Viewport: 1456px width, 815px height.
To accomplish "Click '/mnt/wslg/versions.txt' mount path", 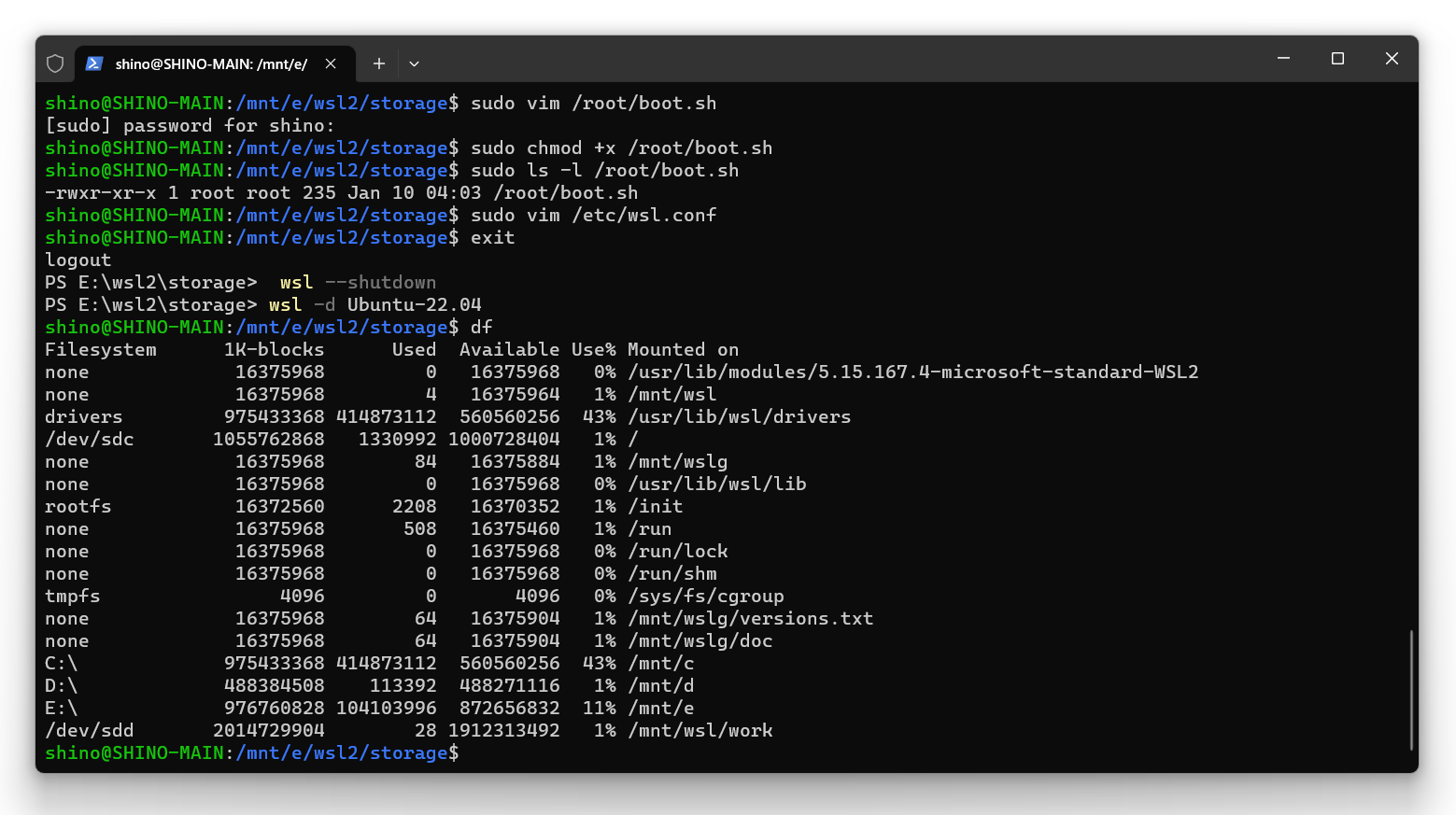I will point(751,619).
